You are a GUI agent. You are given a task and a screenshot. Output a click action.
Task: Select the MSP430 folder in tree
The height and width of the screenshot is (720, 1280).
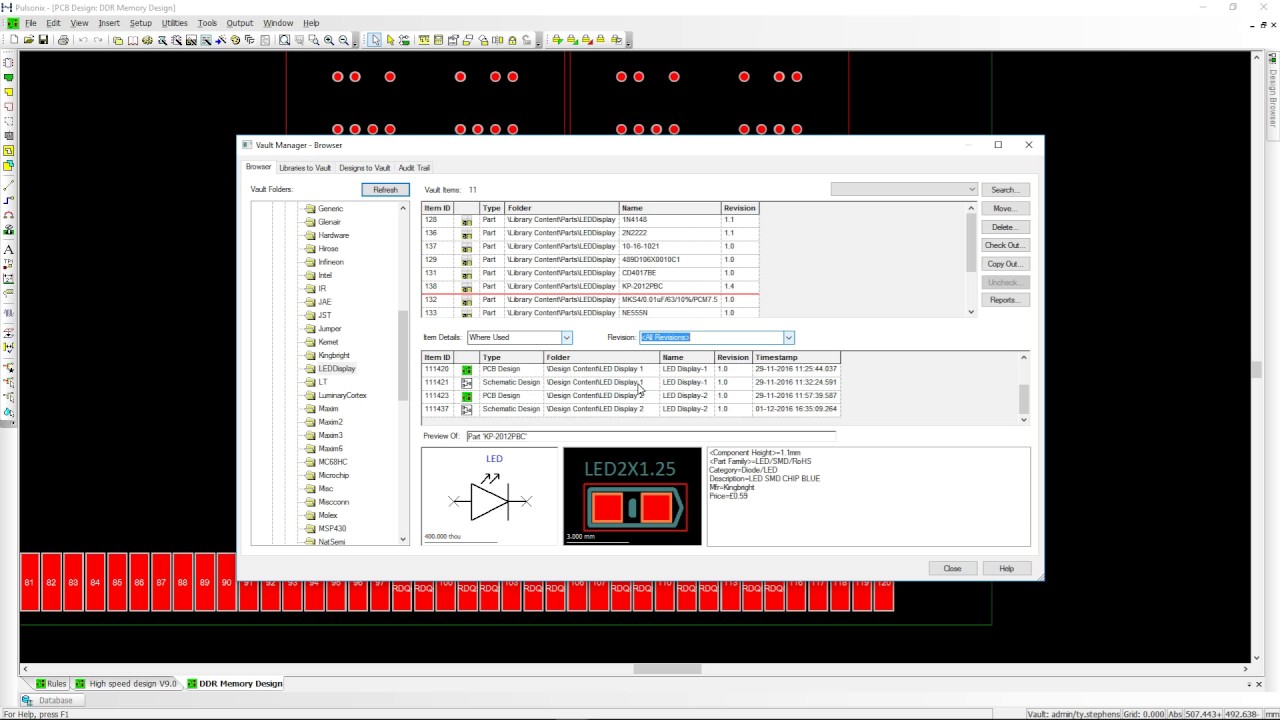pyautogui.click(x=332, y=529)
